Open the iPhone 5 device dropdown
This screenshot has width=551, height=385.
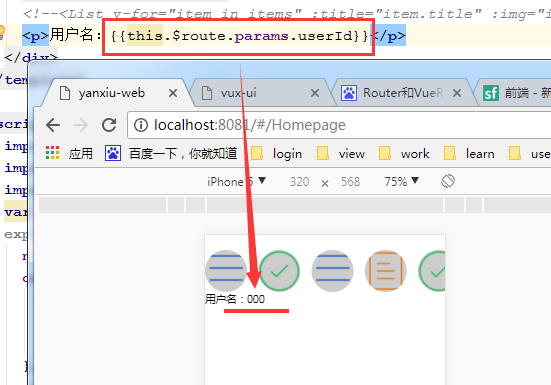[x=236, y=182]
